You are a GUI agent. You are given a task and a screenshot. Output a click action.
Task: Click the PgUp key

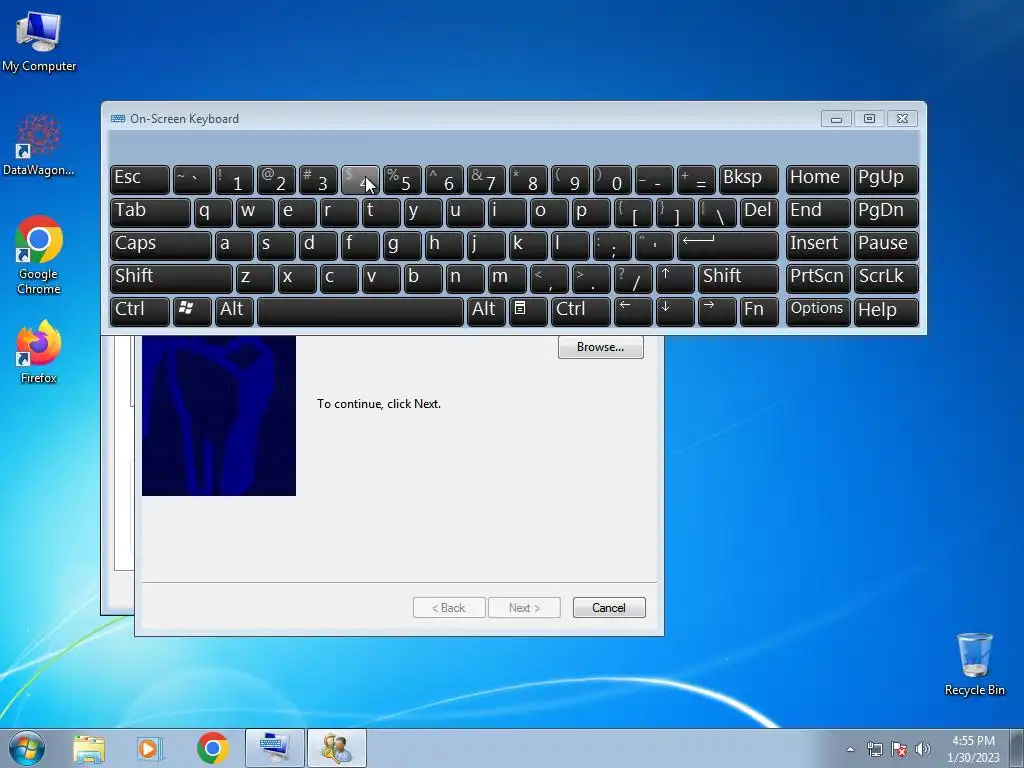tap(886, 180)
